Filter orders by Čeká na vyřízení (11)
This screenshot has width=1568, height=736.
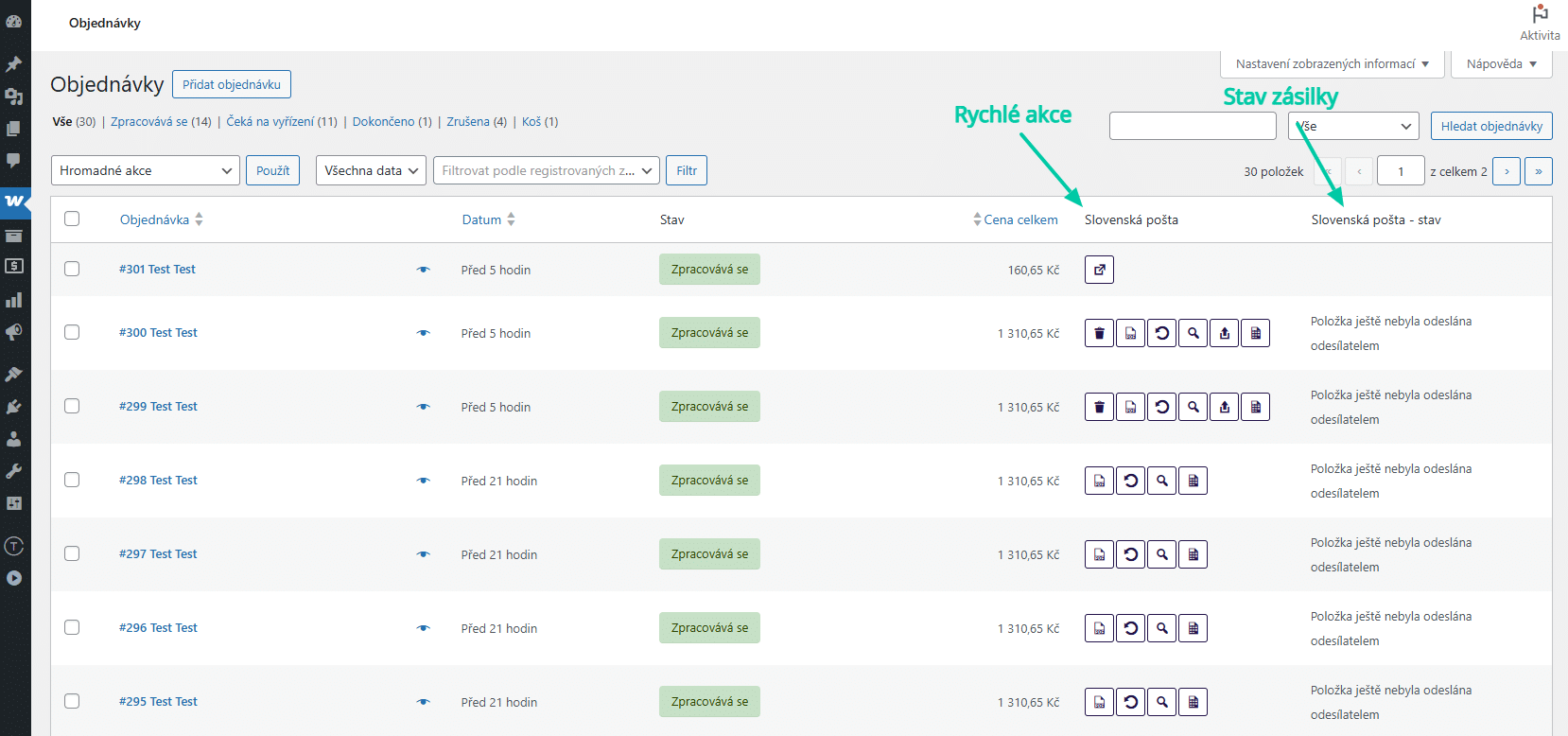282,121
